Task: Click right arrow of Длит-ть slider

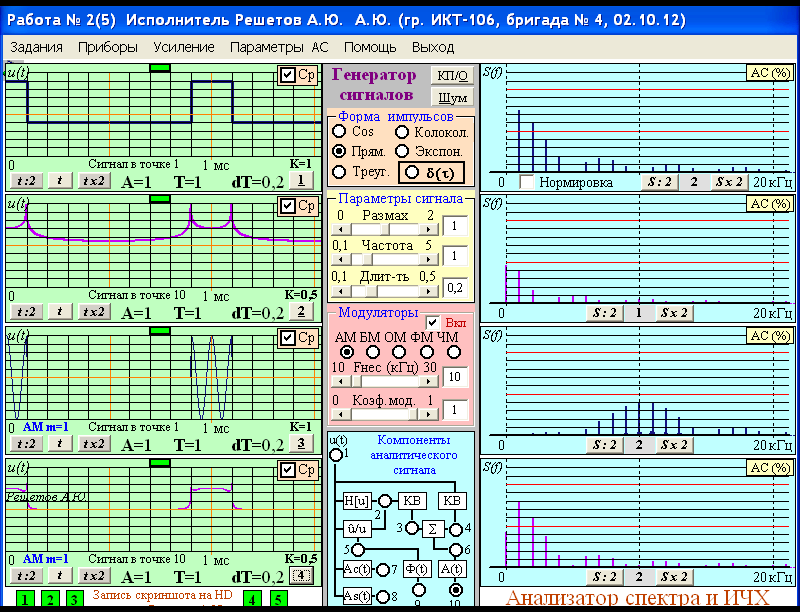Action: click(431, 291)
